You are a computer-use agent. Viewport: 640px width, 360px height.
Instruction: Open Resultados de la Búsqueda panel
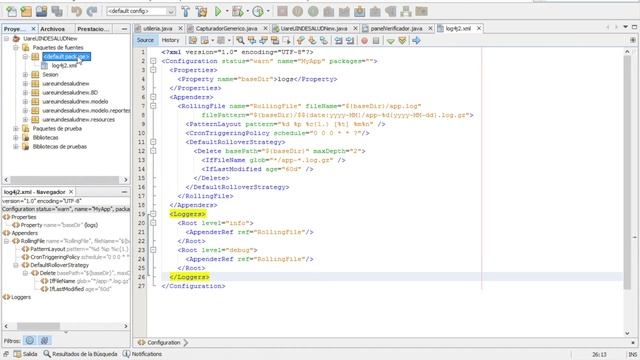(80, 354)
